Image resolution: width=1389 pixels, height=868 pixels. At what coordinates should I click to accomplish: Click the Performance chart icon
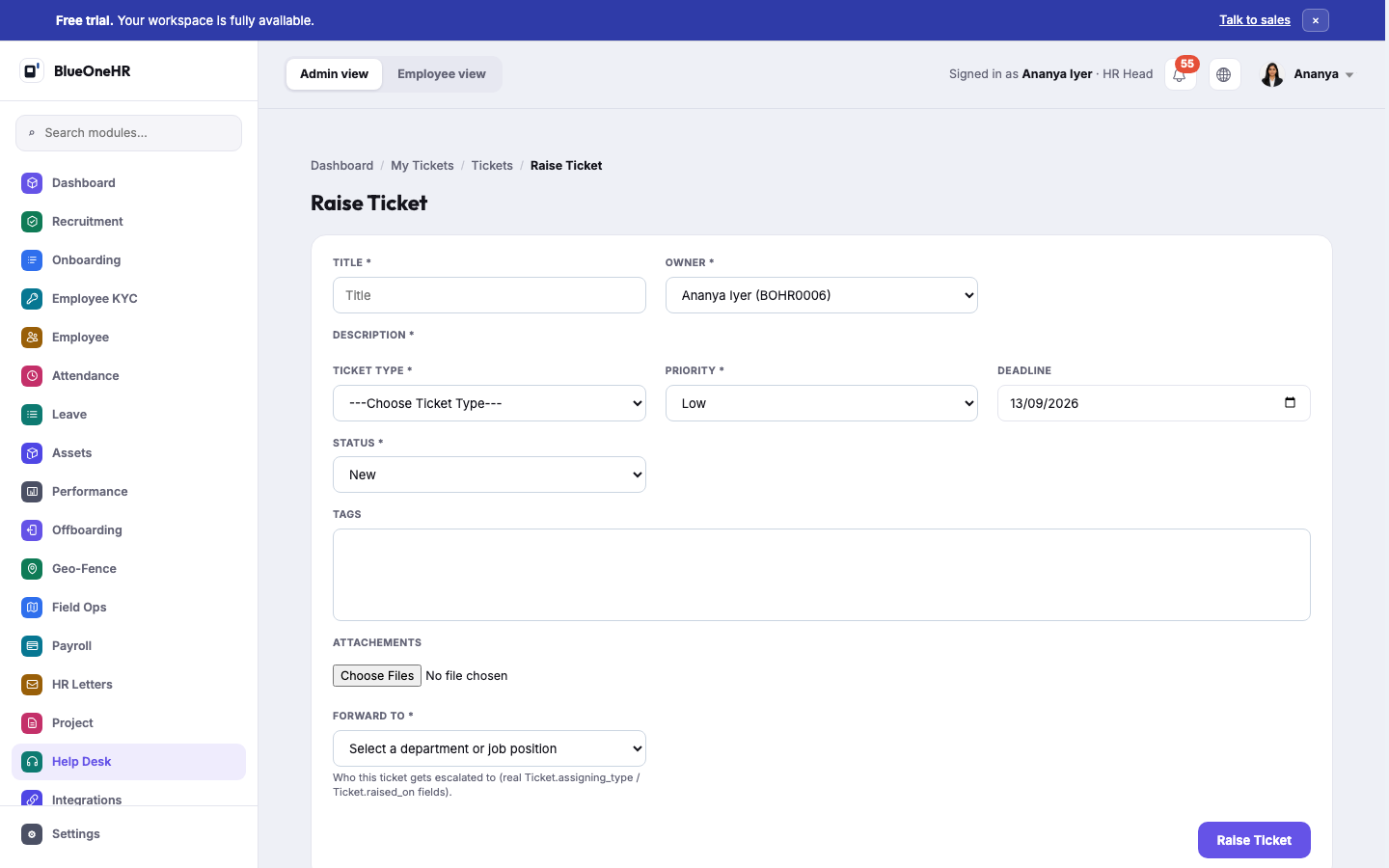point(32,491)
